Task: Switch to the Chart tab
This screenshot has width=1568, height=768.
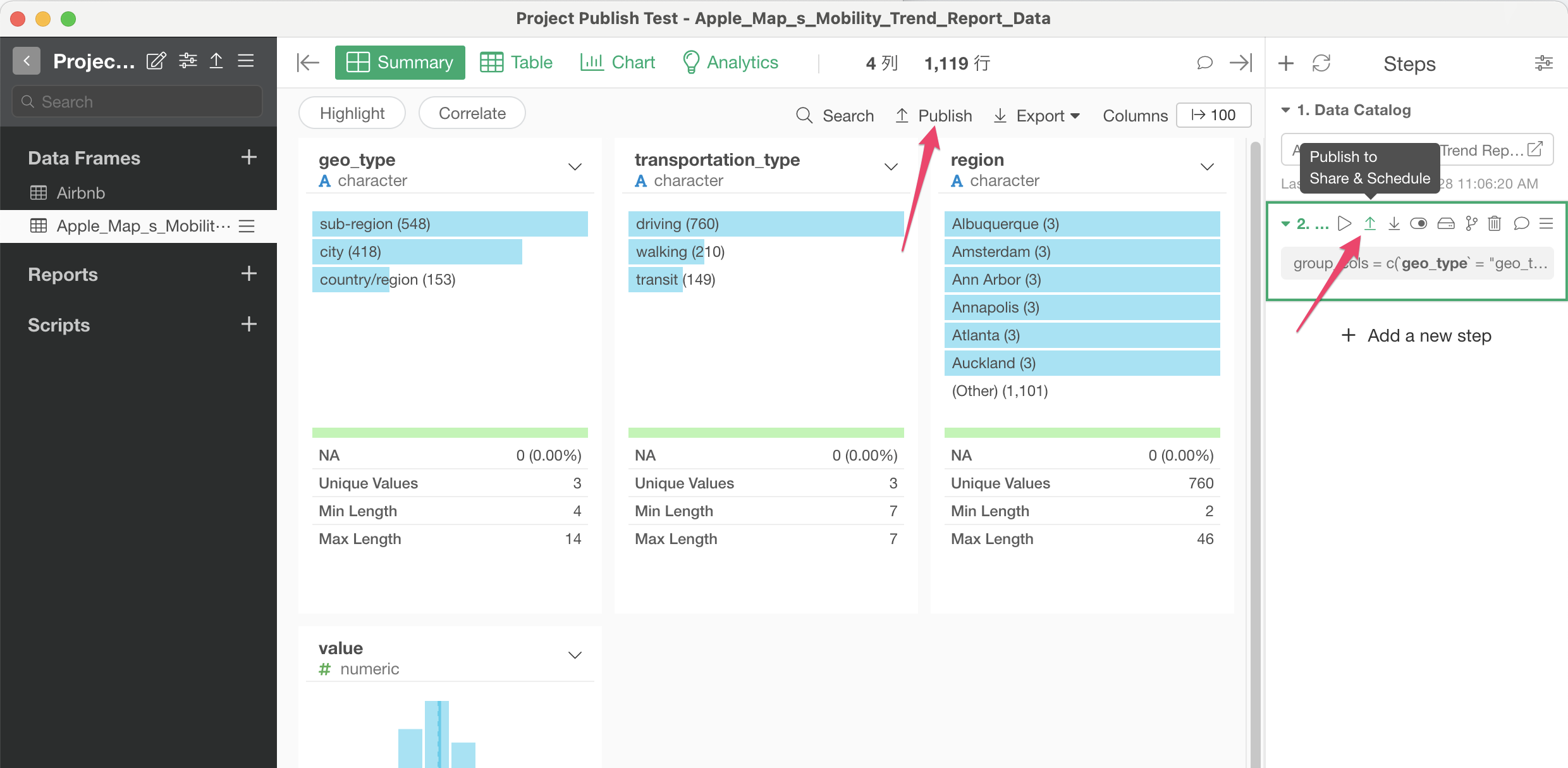Action: point(618,63)
